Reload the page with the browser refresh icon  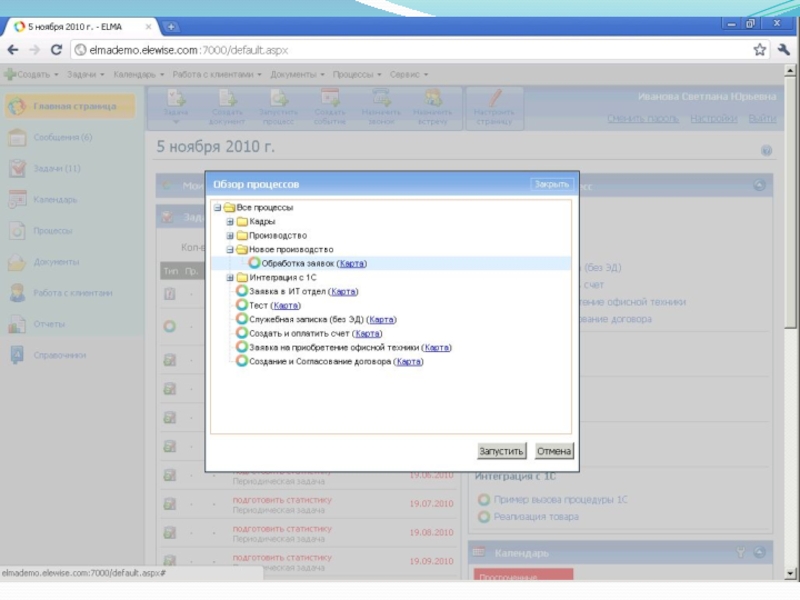coord(57,49)
